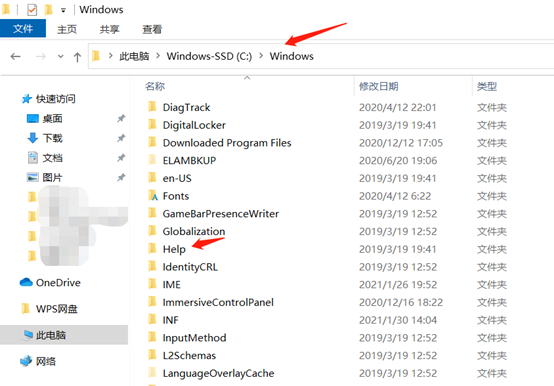Open 图片 in quick access
The width and height of the screenshot is (554, 386).
coord(52,177)
